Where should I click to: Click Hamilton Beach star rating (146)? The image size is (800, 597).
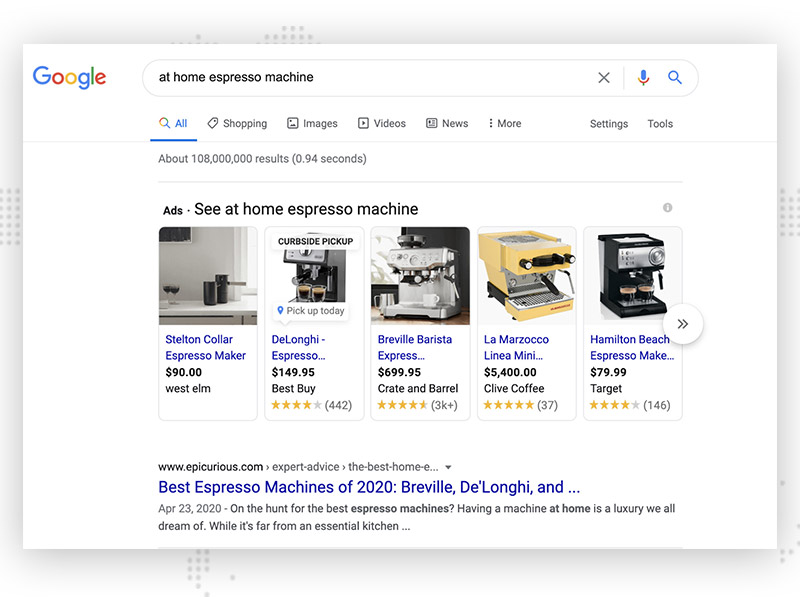click(630, 405)
